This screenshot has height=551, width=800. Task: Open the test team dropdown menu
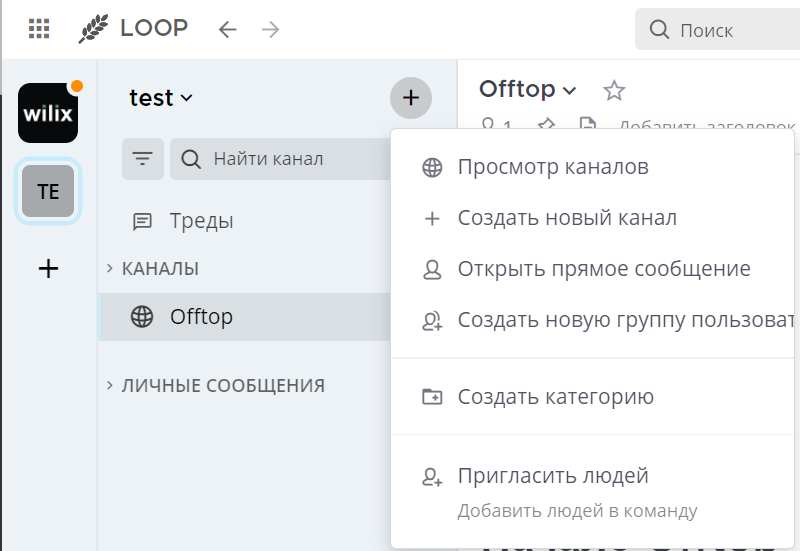pos(160,98)
